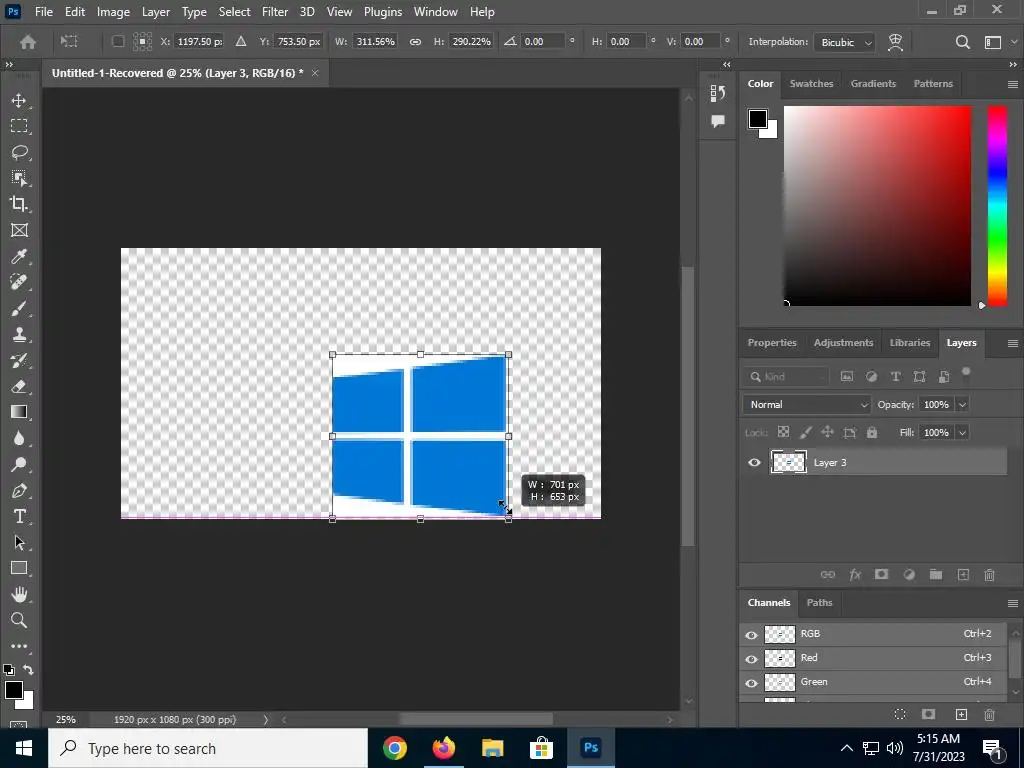
Task: Open the Layers panel flyout menu
Action: click(1013, 344)
